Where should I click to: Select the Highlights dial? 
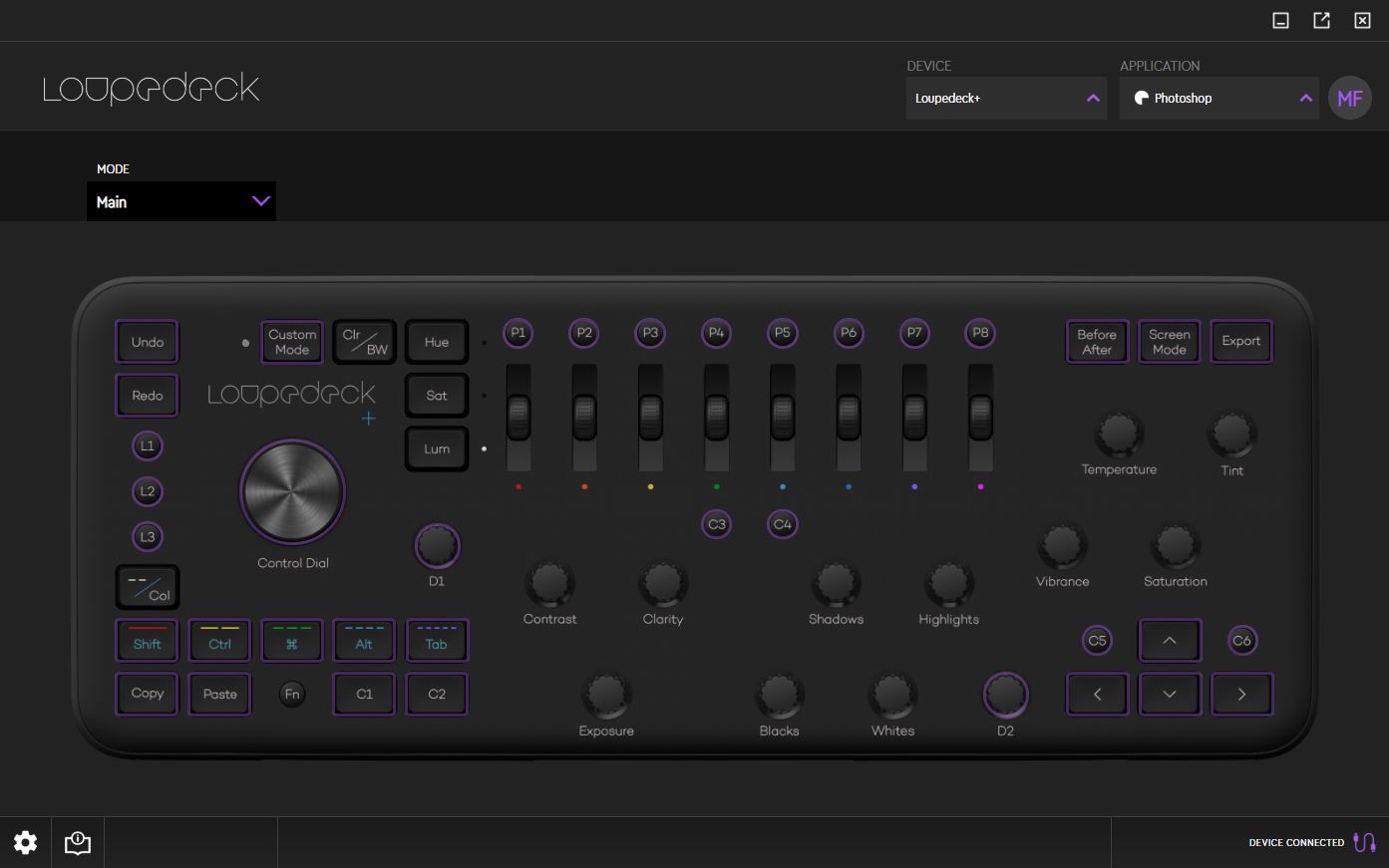pos(948,583)
